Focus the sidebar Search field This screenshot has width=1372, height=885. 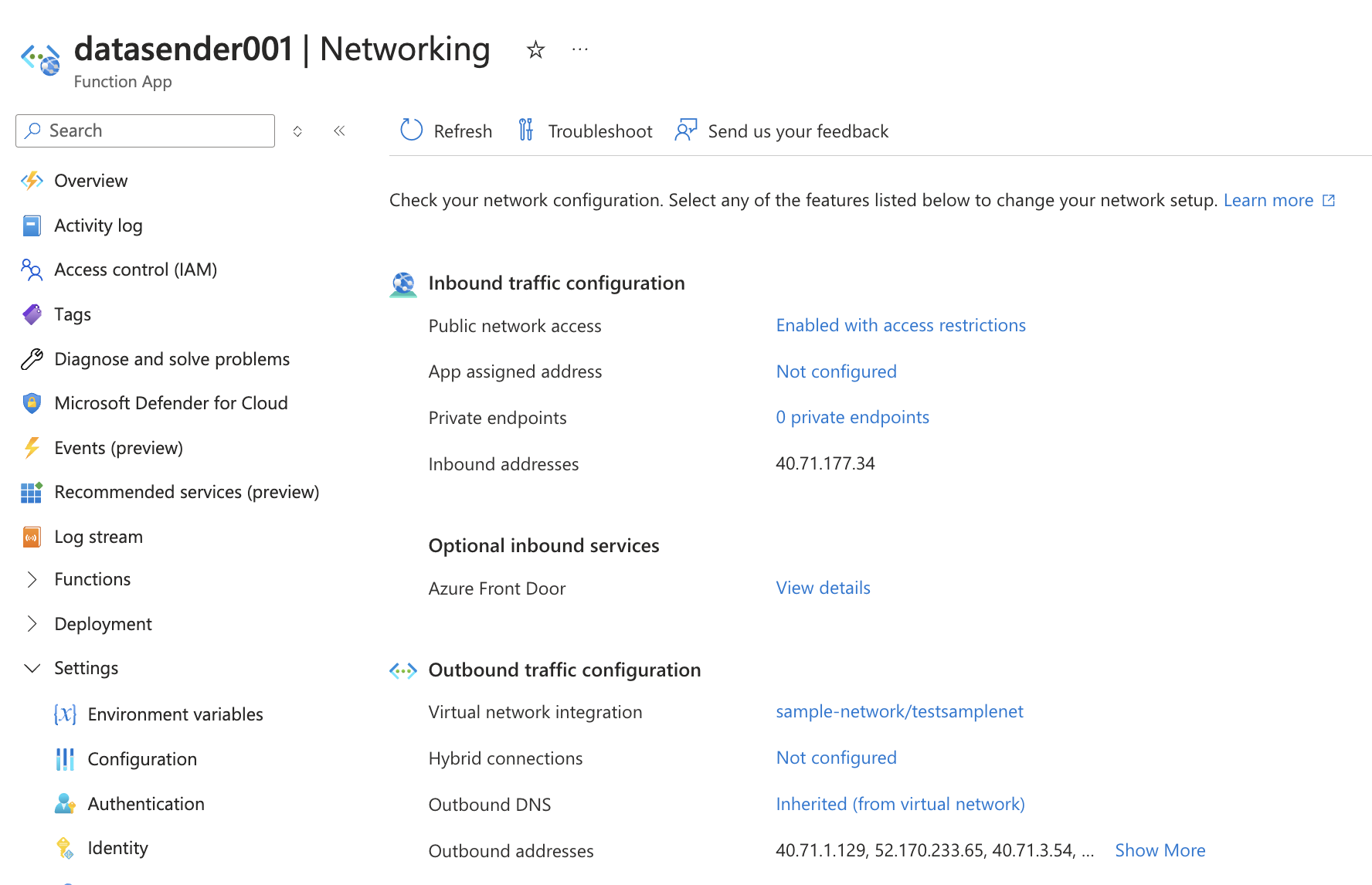coord(145,131)
